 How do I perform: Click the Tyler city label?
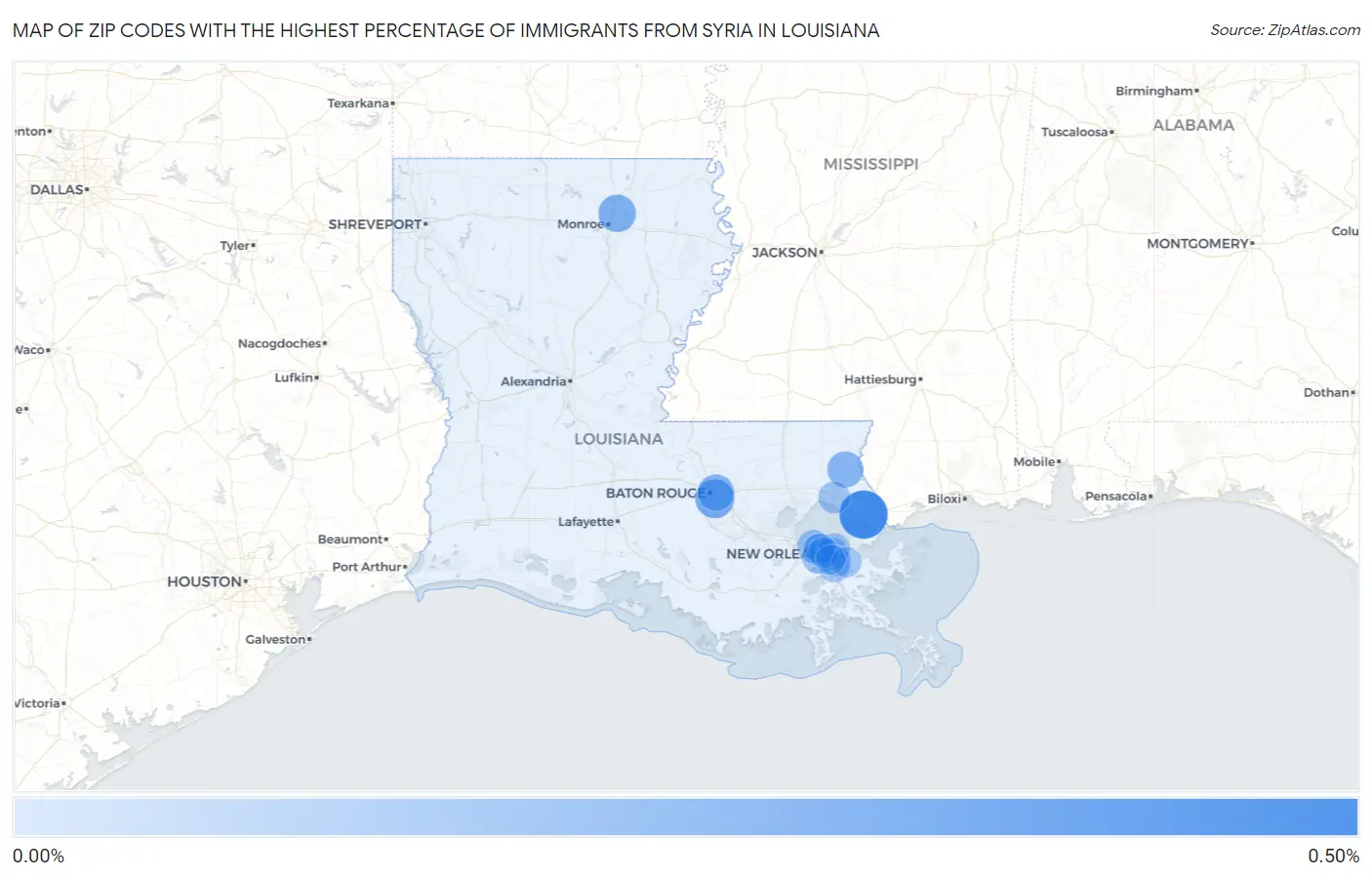click(235, 246)
